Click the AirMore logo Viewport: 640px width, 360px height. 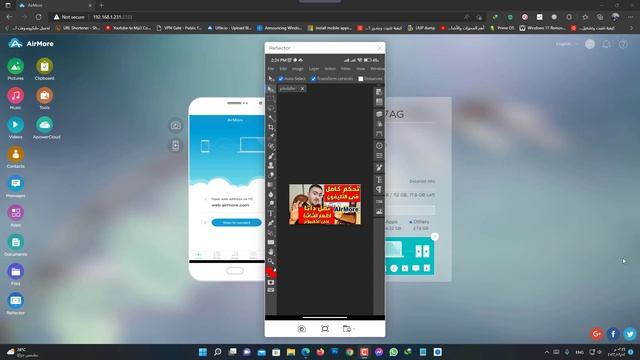click(31, 44)
